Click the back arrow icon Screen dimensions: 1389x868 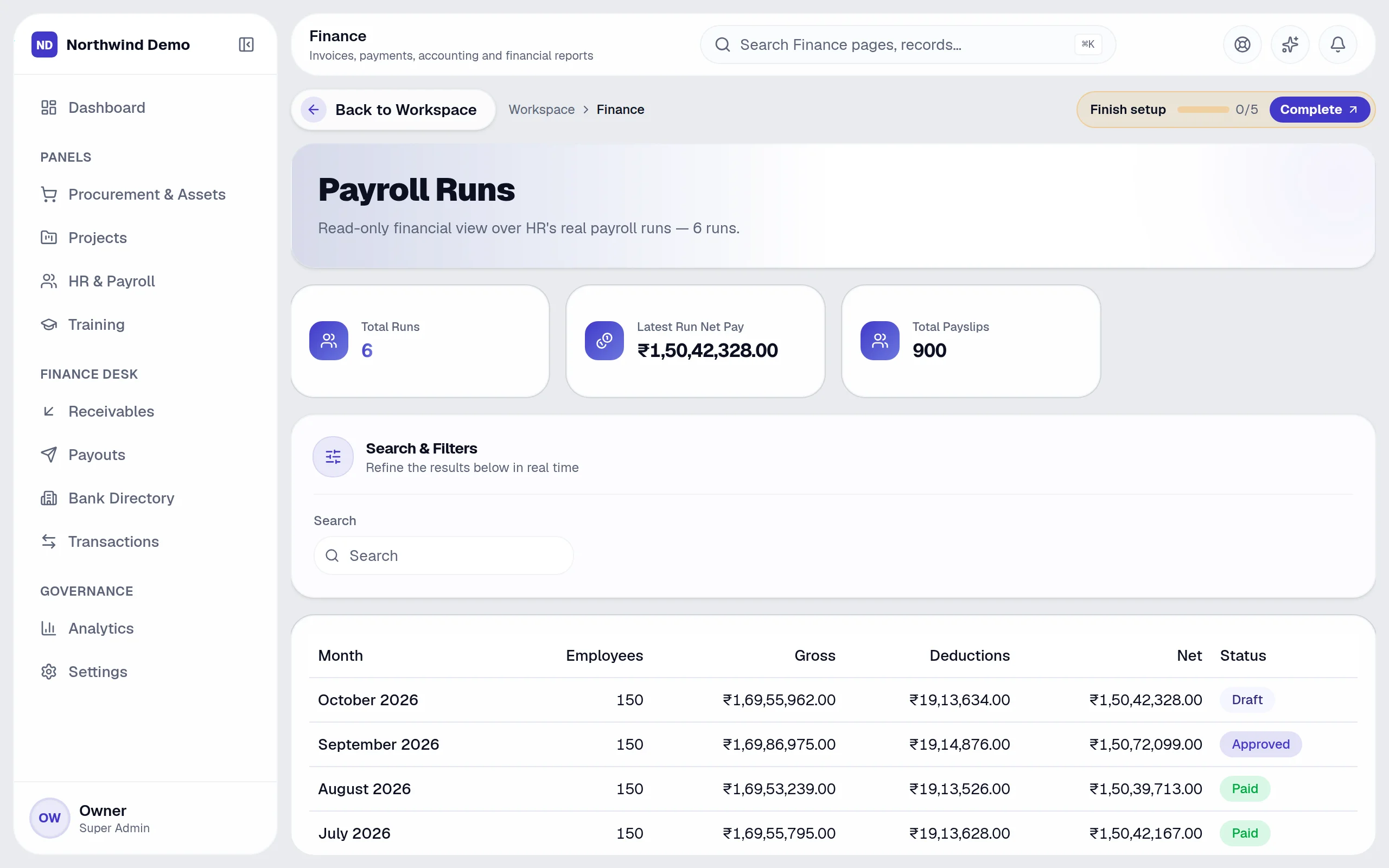coord(314,110)
